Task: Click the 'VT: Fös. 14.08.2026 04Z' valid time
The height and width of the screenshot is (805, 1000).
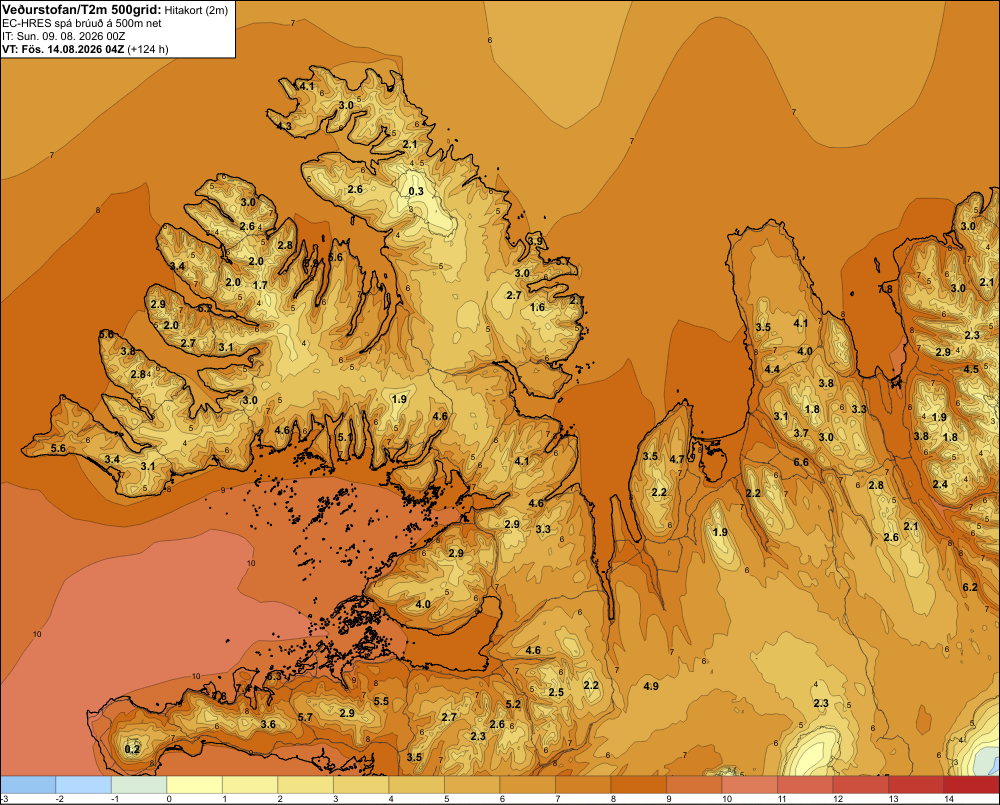Action: 63,49
